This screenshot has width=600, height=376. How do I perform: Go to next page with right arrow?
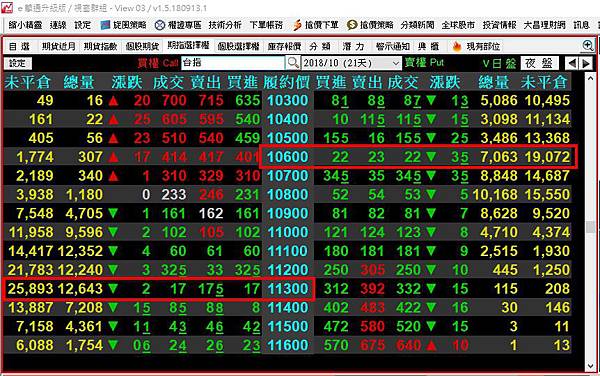[586, 63]
